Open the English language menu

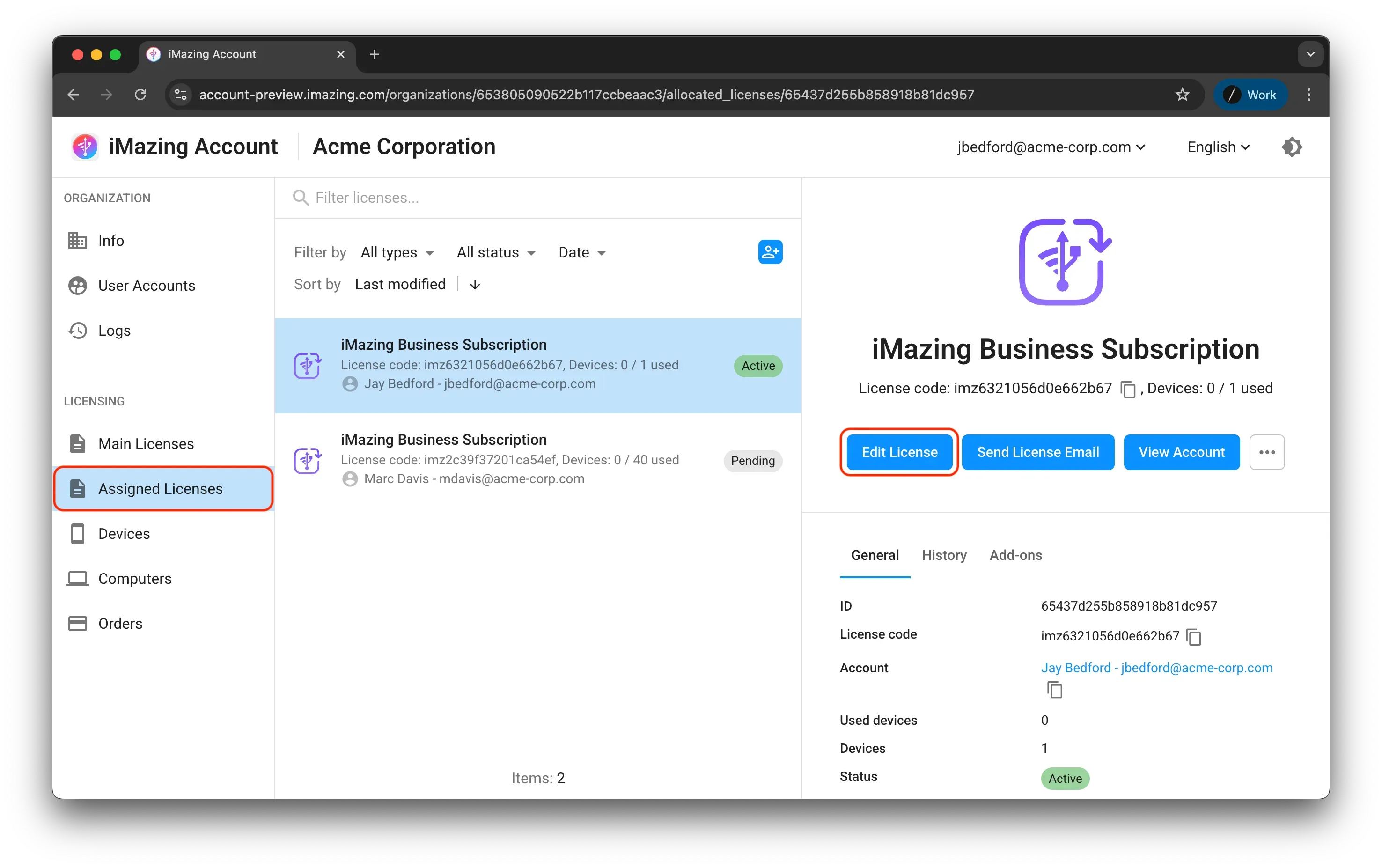tap(1218, 147)
